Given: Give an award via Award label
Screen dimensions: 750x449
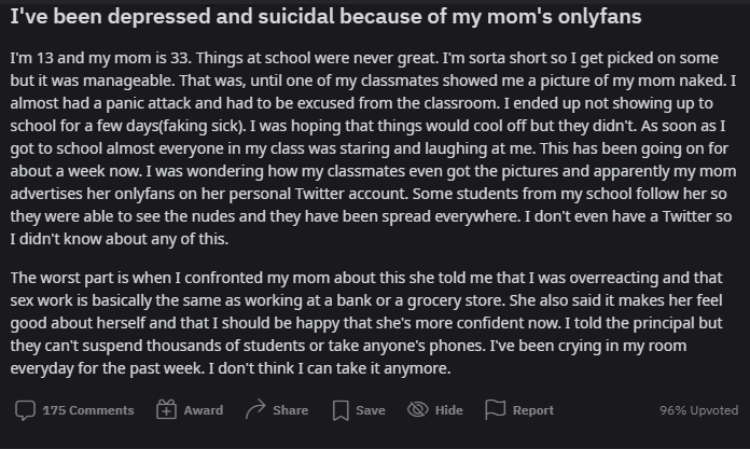Looking at the screenshot, I should tap(203, 410).
